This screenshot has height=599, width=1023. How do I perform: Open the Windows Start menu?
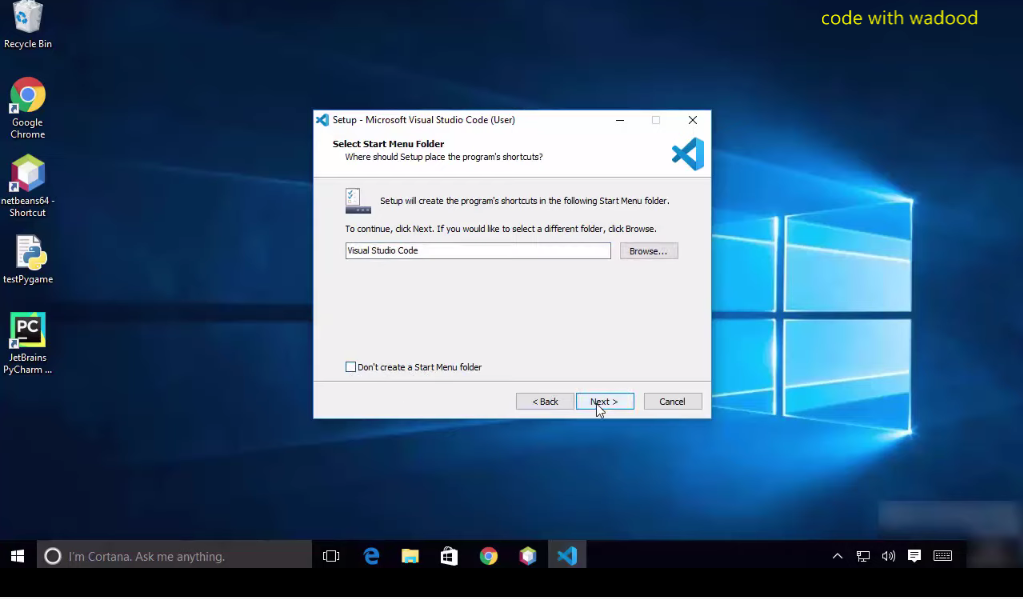pos(18,556)
